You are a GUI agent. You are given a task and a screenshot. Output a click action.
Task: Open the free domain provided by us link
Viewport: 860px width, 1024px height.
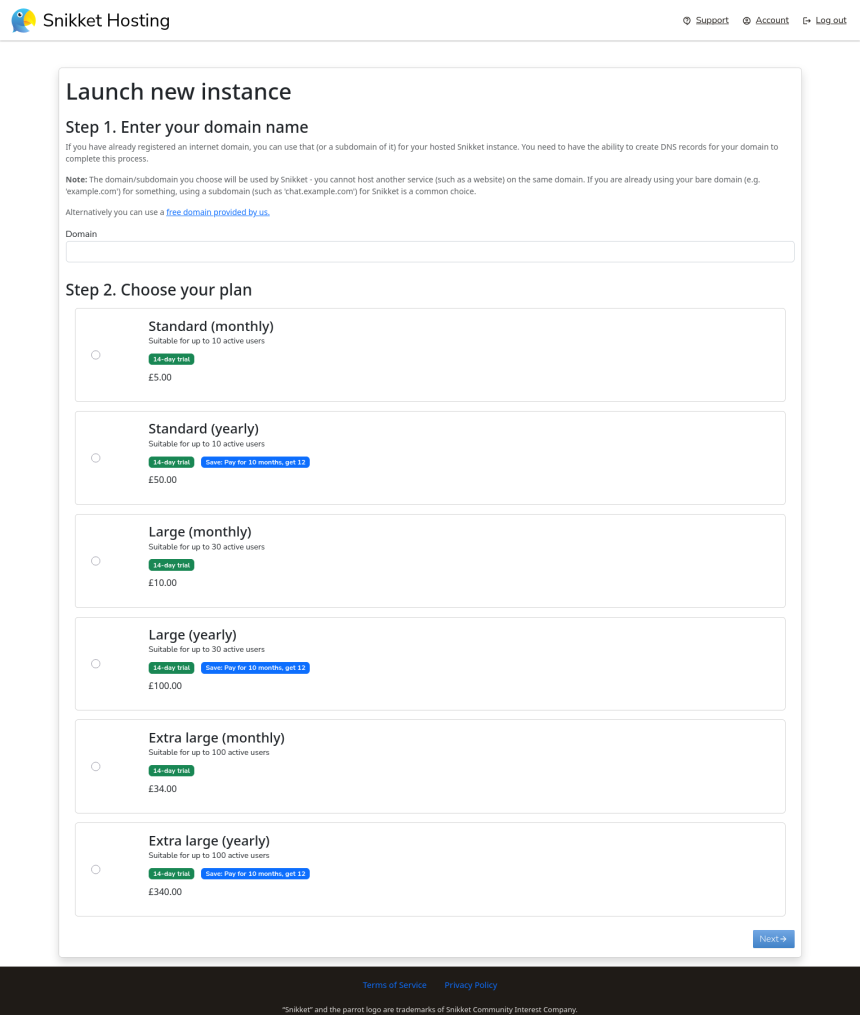pos(218,212)
